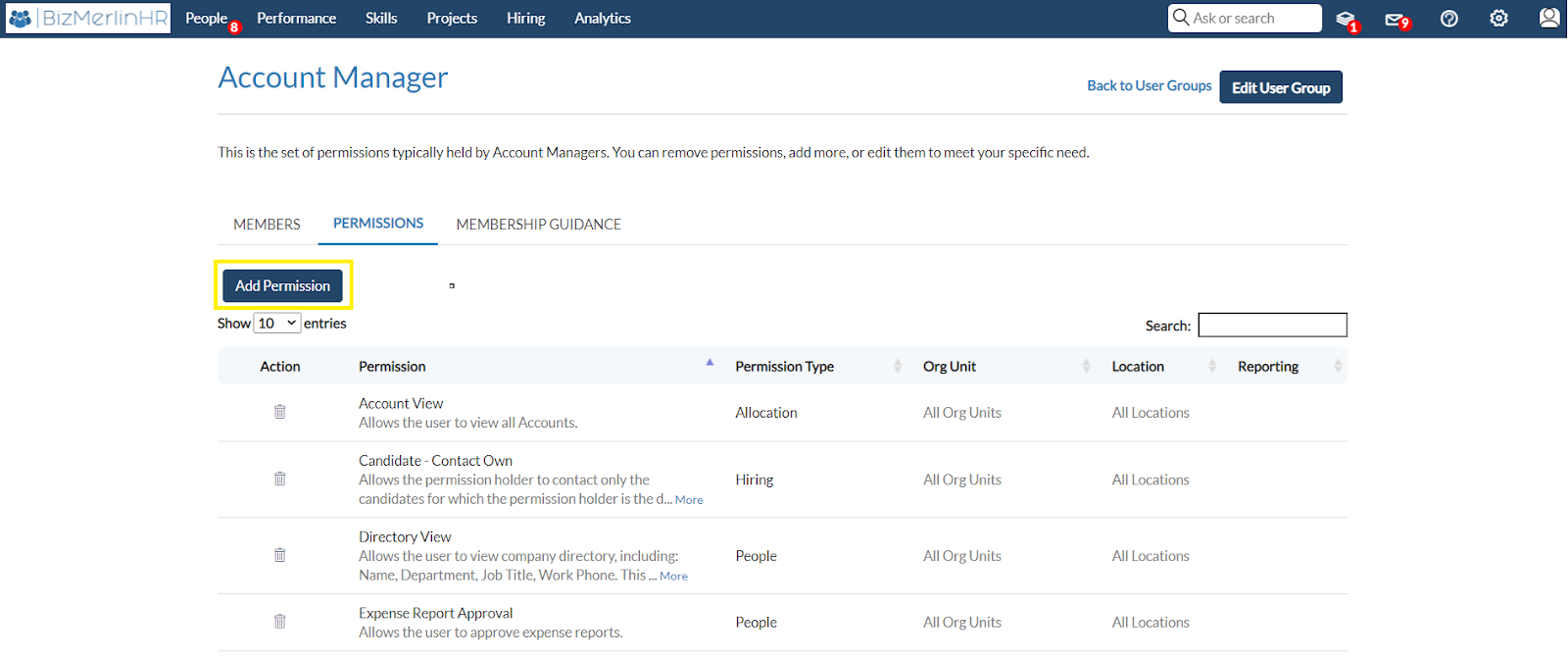Follow the Back to User Groups link

point(1150,85)
